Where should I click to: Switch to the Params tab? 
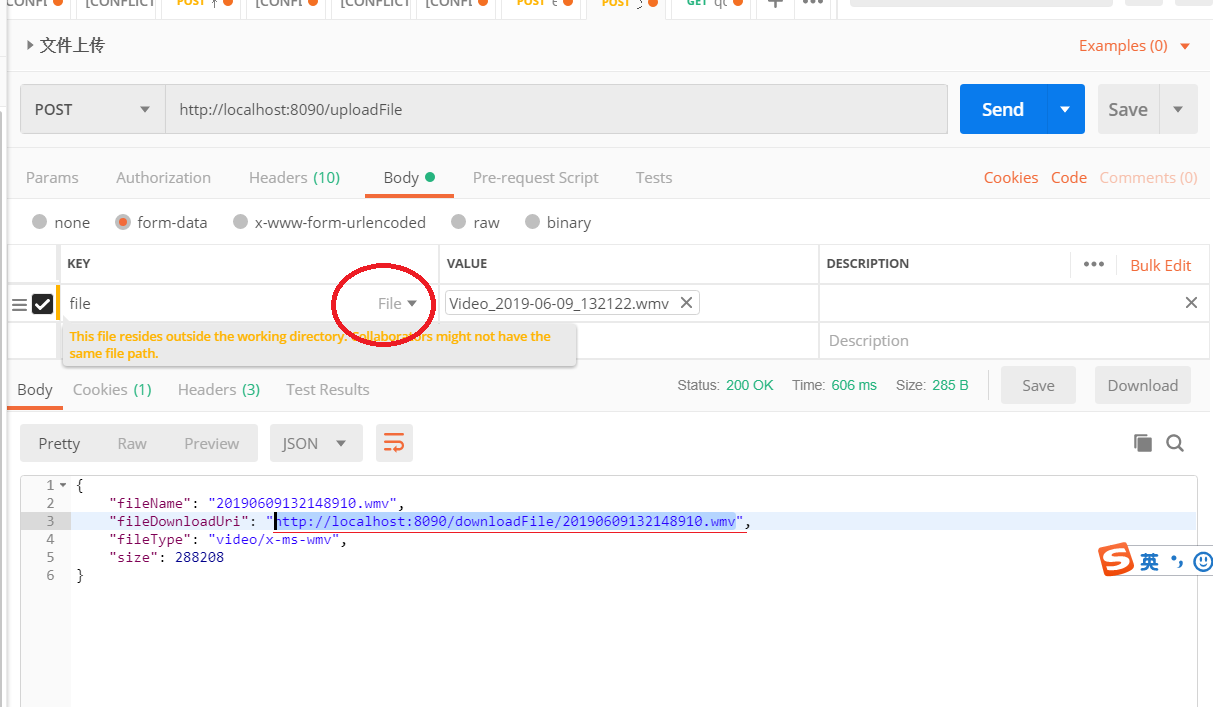(52, 177)
